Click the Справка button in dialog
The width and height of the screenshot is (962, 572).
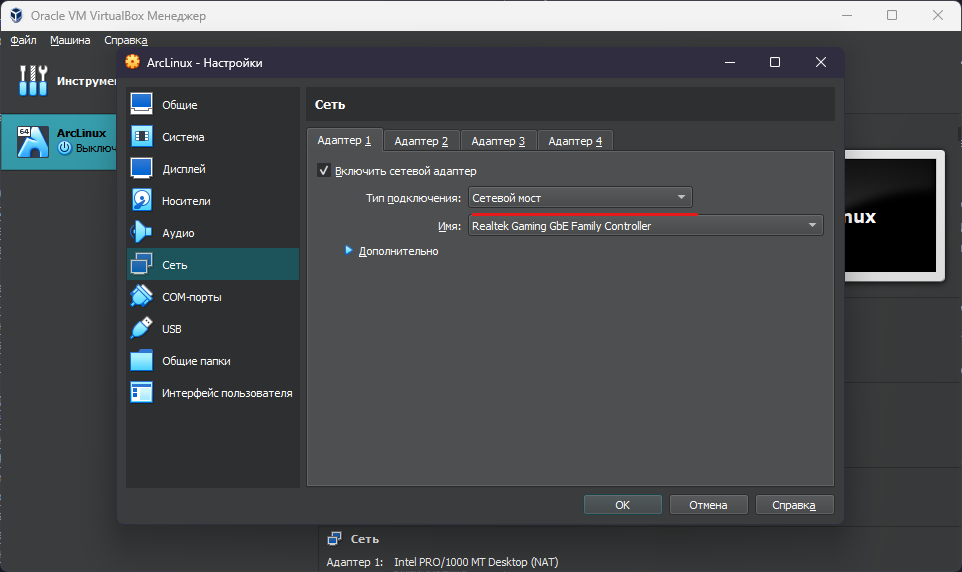(x=795, y=504)
